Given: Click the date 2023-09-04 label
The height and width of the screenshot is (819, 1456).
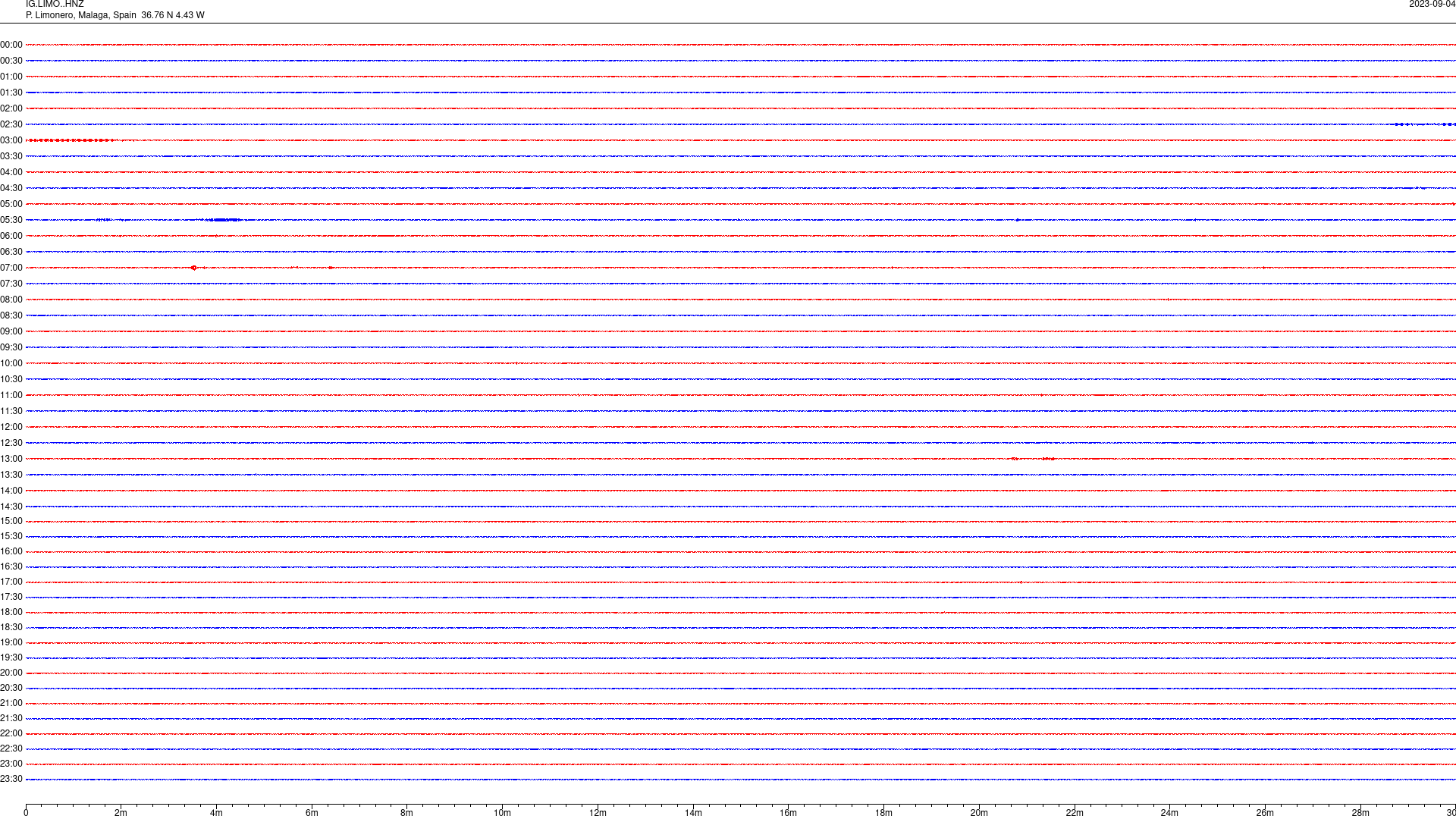Looking at the screenshot, I should coord(1432,5).
